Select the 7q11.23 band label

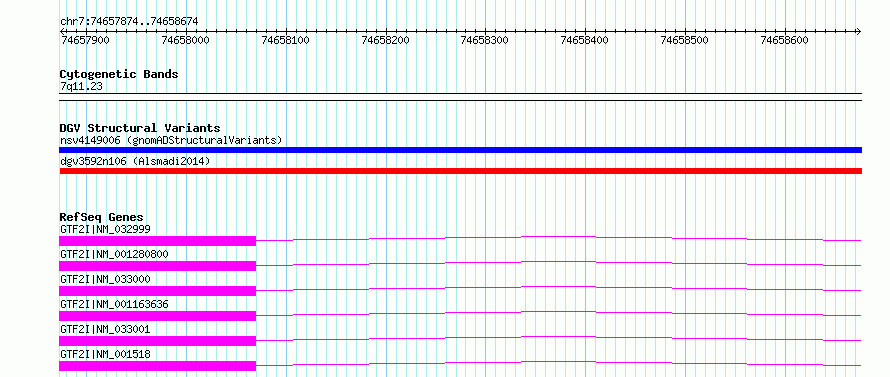[x=81, y=87]
